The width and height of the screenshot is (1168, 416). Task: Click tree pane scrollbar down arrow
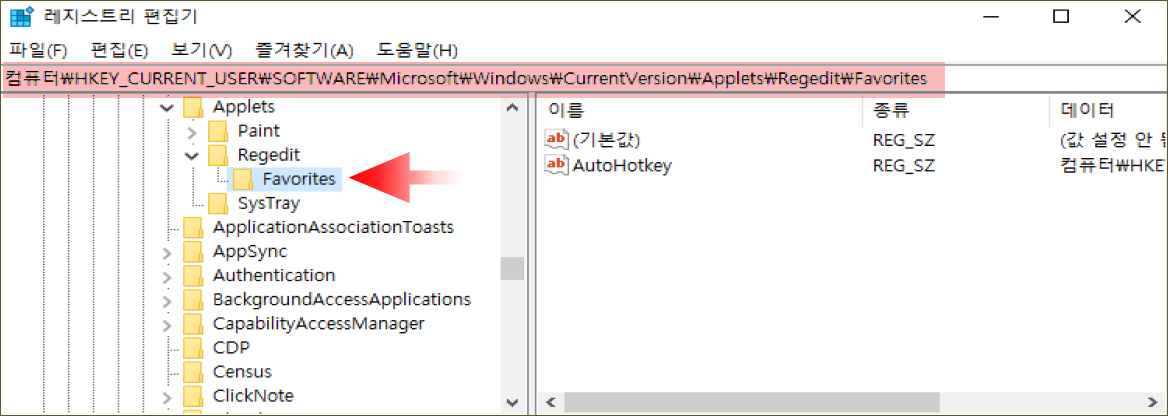point(511,401)
